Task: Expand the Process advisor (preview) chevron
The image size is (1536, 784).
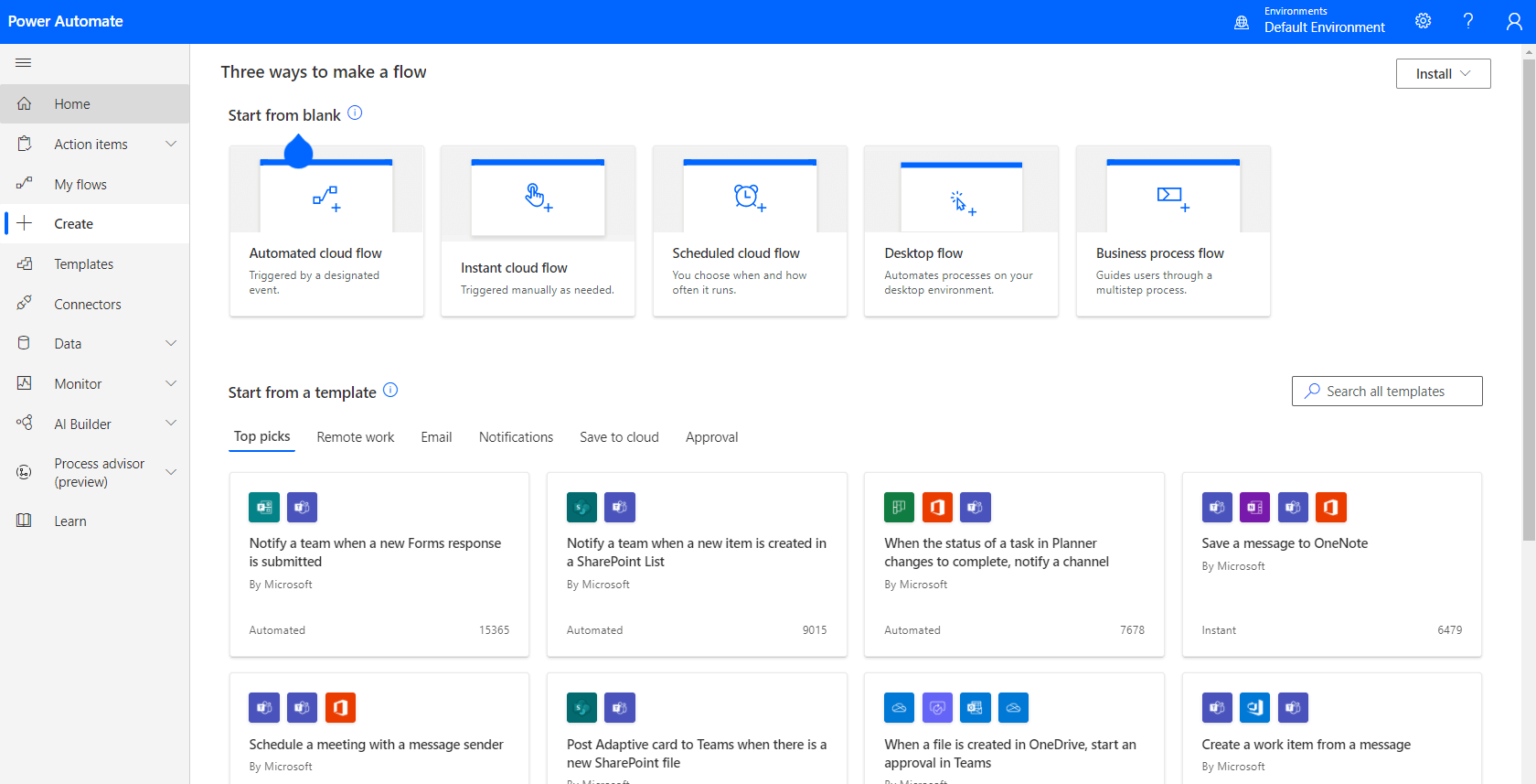Action: point(171,472)
